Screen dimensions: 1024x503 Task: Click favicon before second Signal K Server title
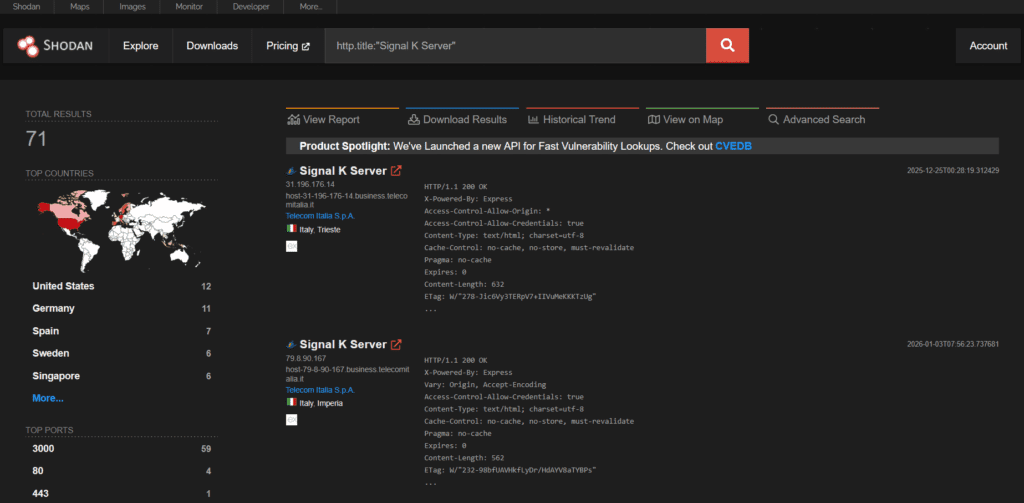pos(291,345)
